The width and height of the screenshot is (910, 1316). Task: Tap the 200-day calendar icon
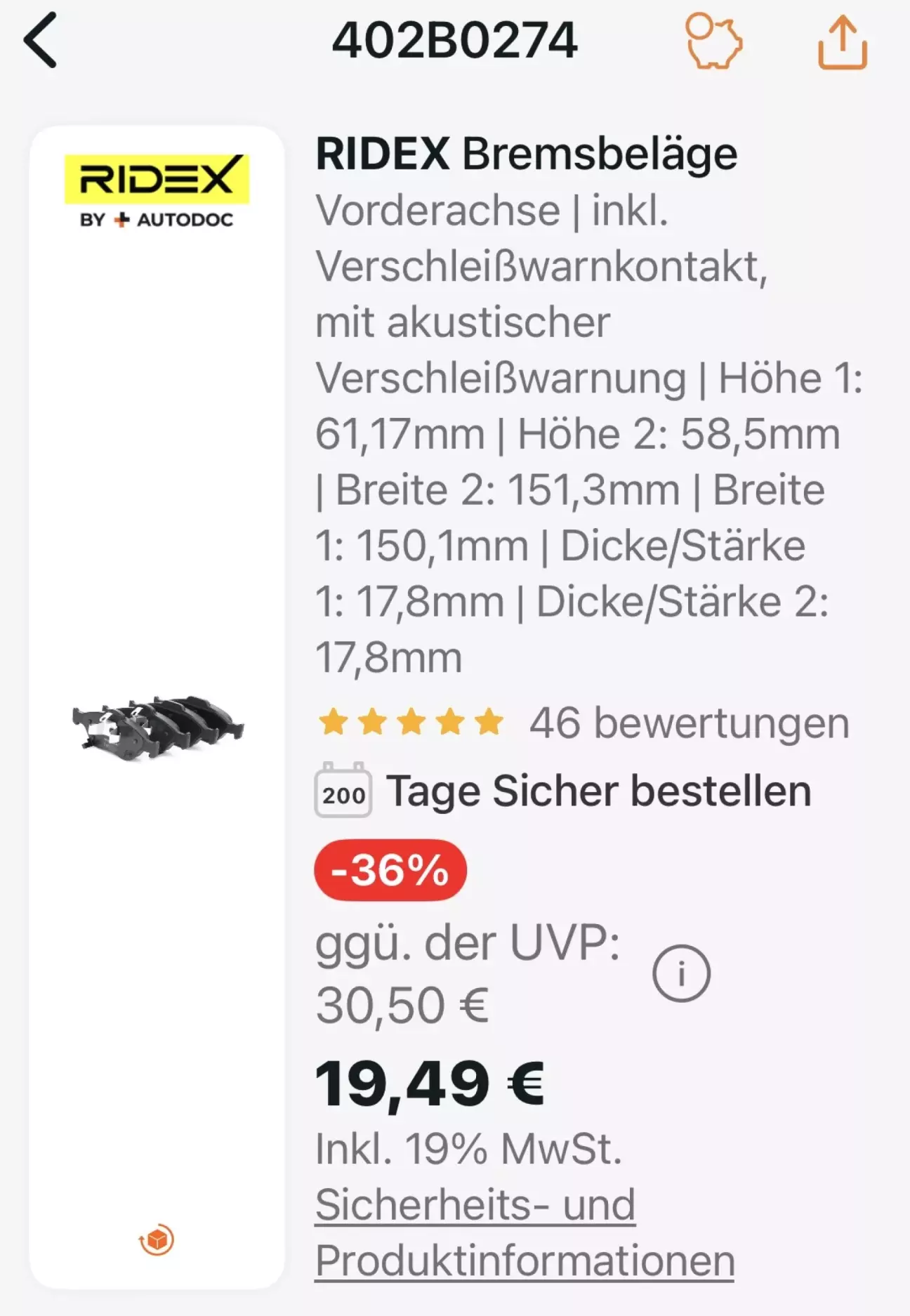tap(343, 791)
